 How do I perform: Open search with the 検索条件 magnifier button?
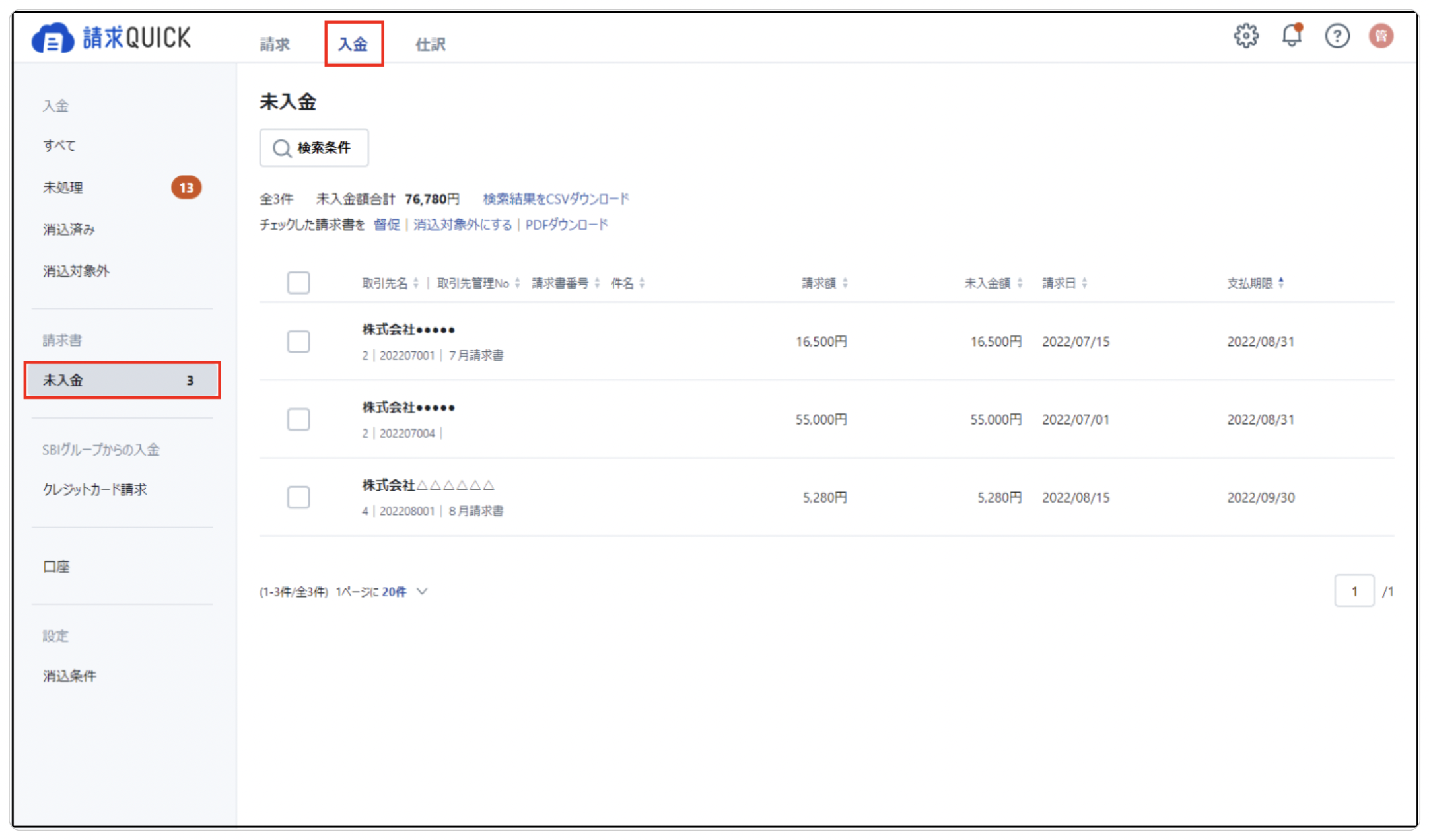point(314,148)
